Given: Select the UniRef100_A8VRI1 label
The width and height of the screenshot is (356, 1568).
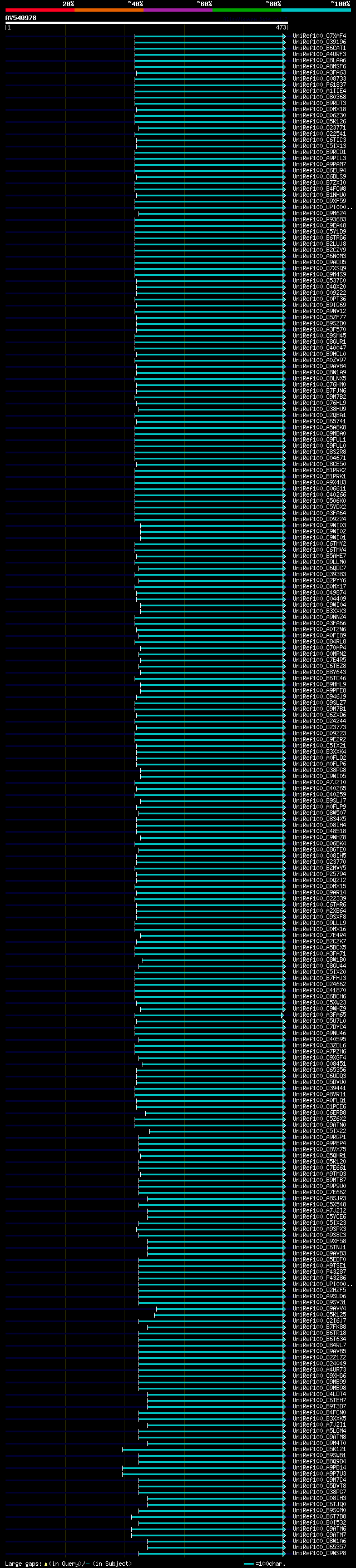Looking at the screenshot, I should (319, 1095).
